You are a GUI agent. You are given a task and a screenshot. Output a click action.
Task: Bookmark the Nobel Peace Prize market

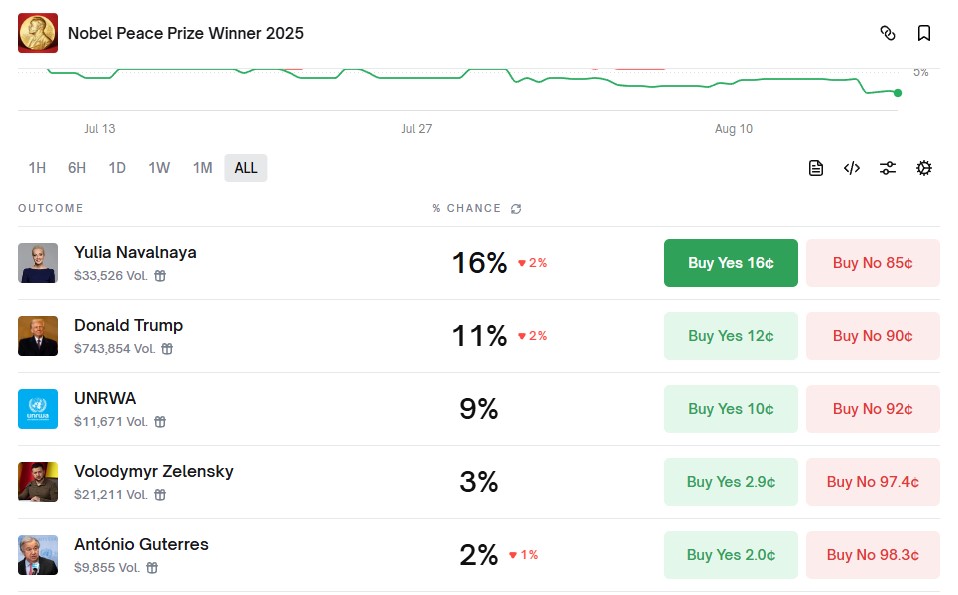coord(924,33)
